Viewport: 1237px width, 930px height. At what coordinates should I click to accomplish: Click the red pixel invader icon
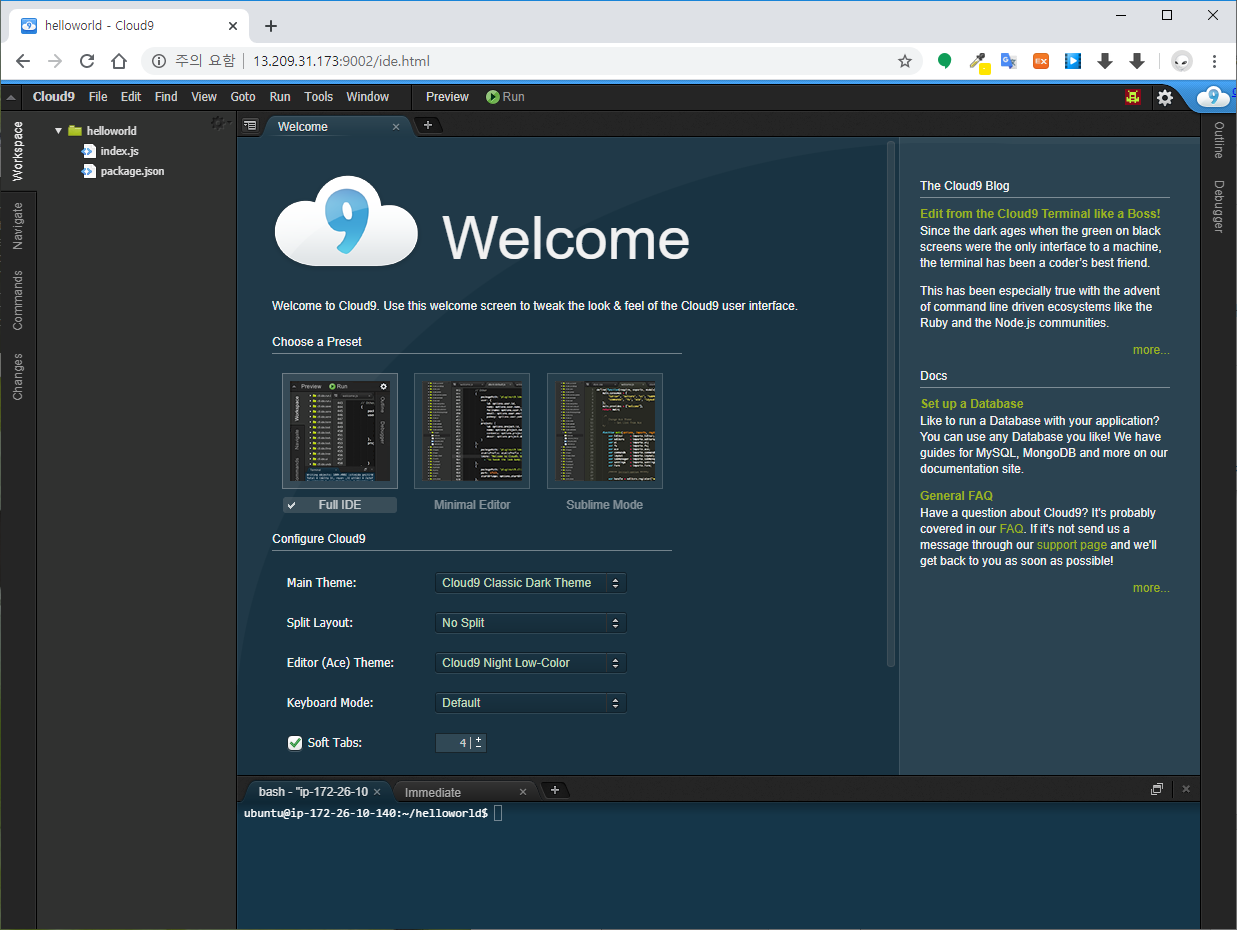click(x=1133, y=97)
